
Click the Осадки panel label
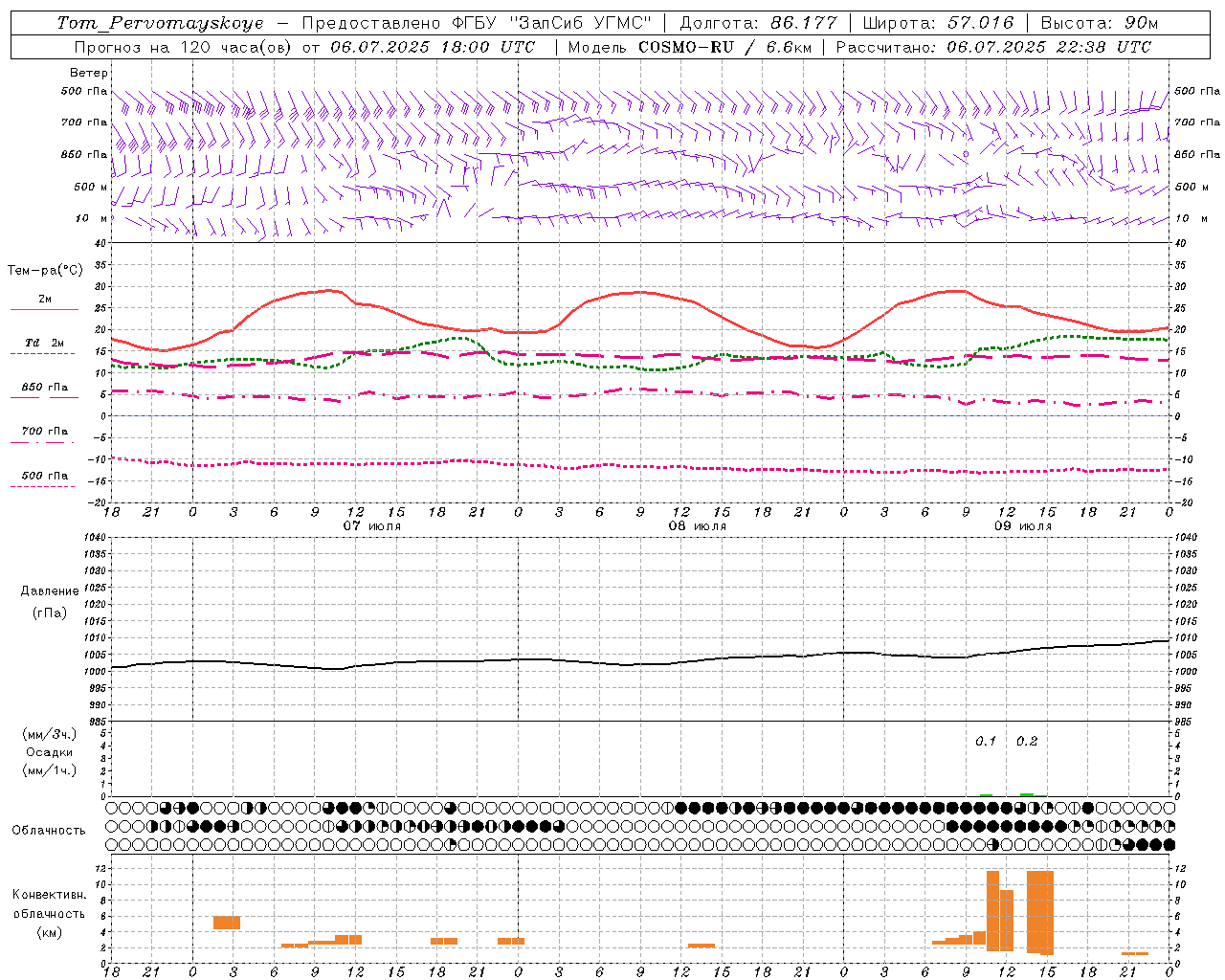coord(50,752)
